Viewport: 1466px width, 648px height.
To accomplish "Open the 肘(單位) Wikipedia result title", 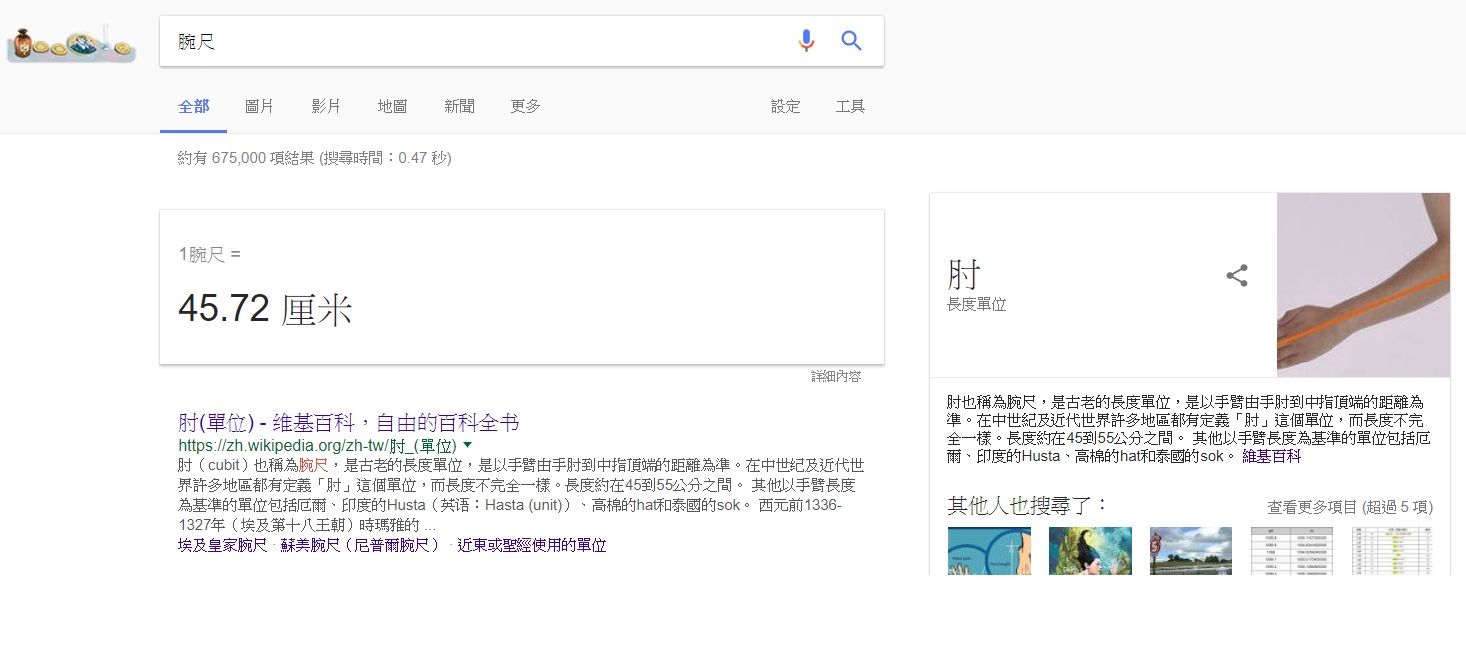I will point(348,422).
